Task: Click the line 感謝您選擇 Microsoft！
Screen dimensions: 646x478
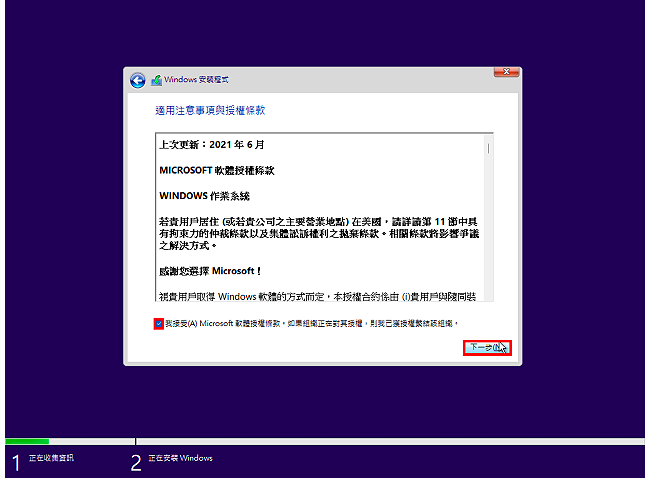Action: pyautogui.click(x=210, y=271)
